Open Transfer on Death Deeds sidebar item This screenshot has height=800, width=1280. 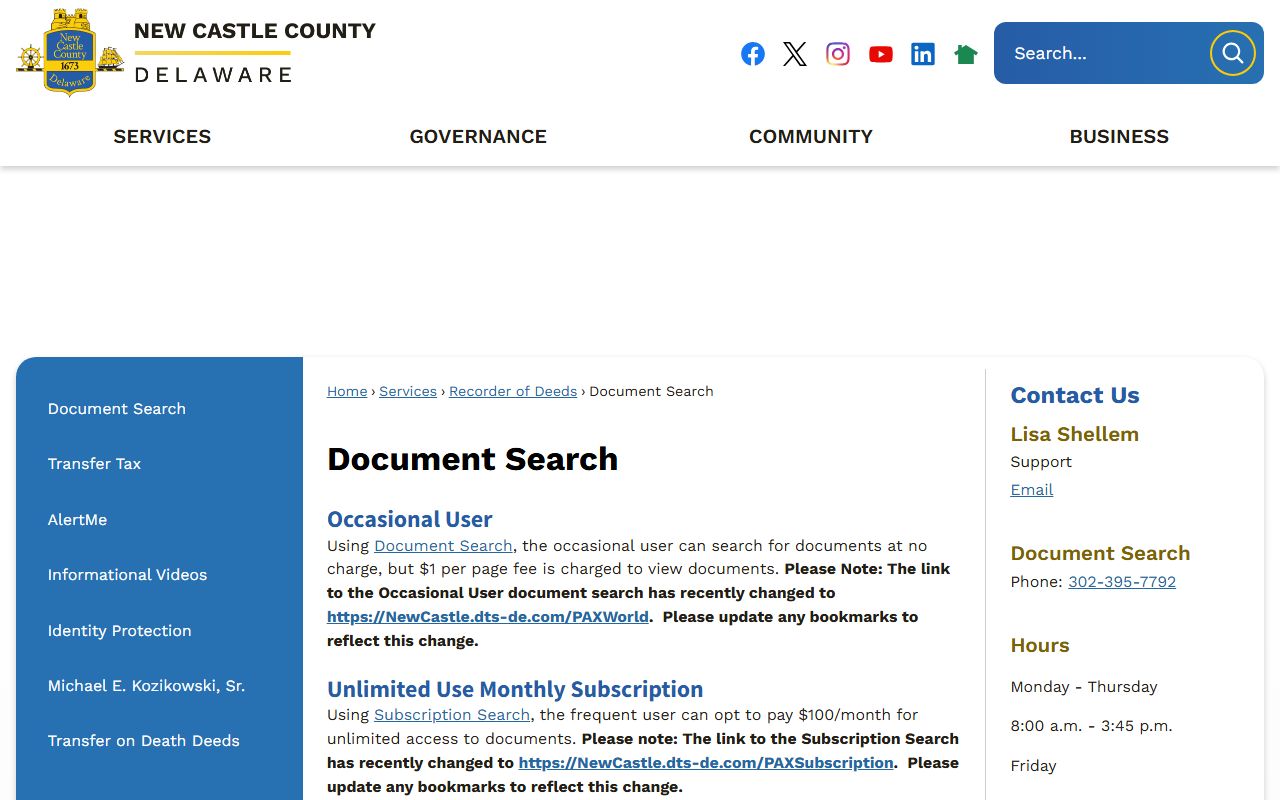tap(143, 741)
